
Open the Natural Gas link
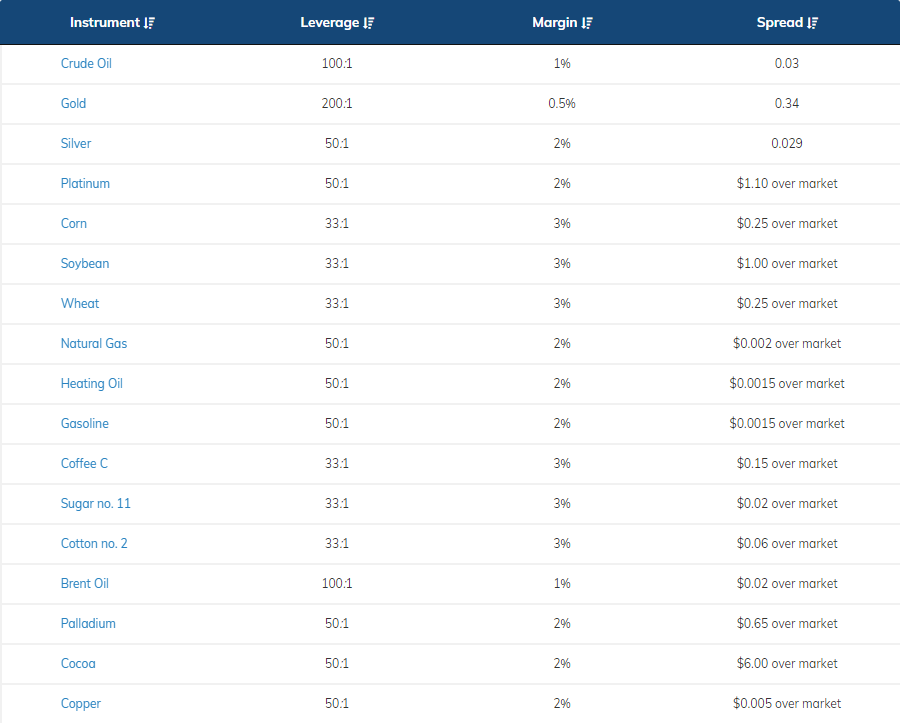[x=94, y=343]
